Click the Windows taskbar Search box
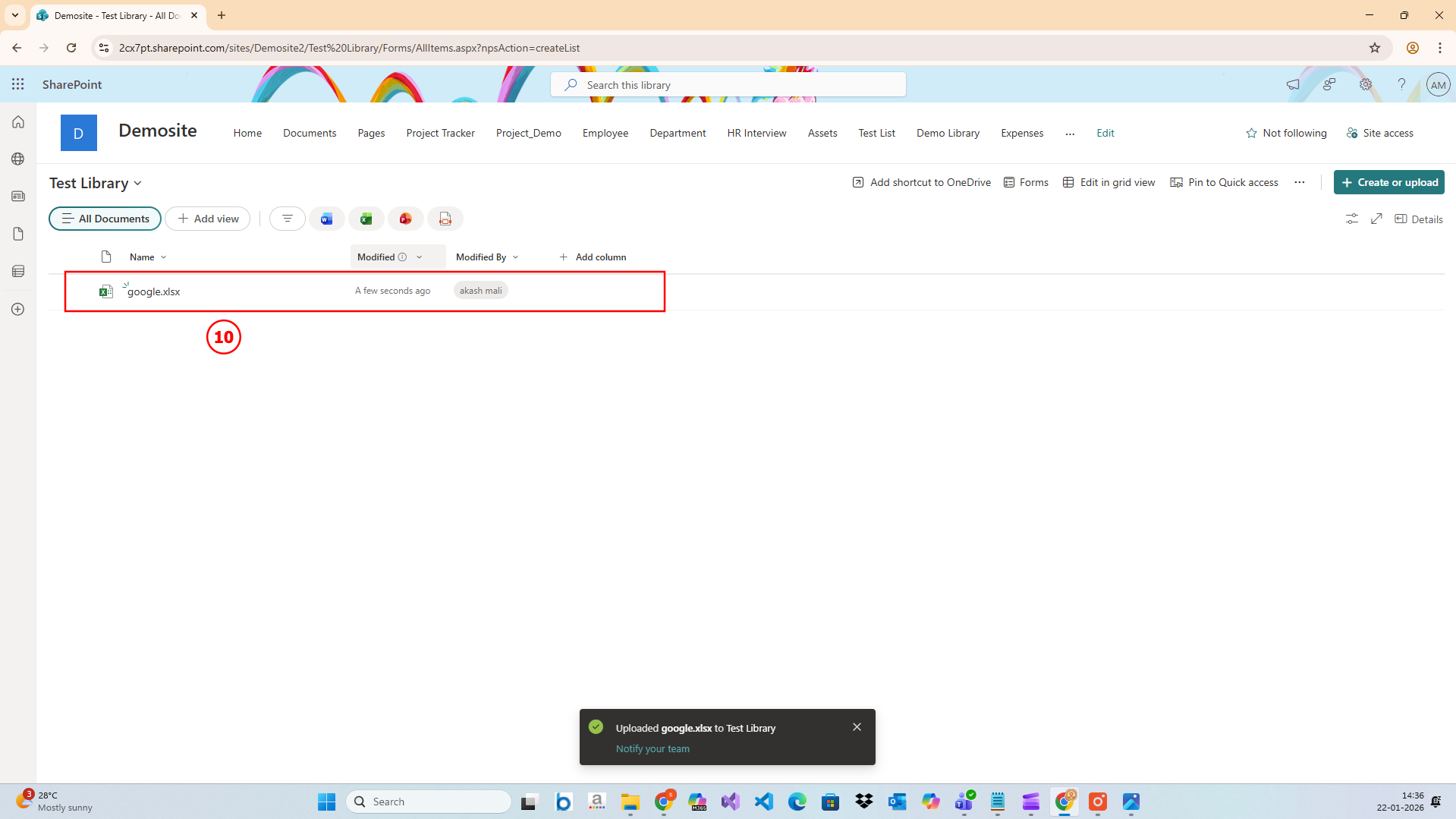The height and width of the screenshot is (819, 1456). coord(429,802)
